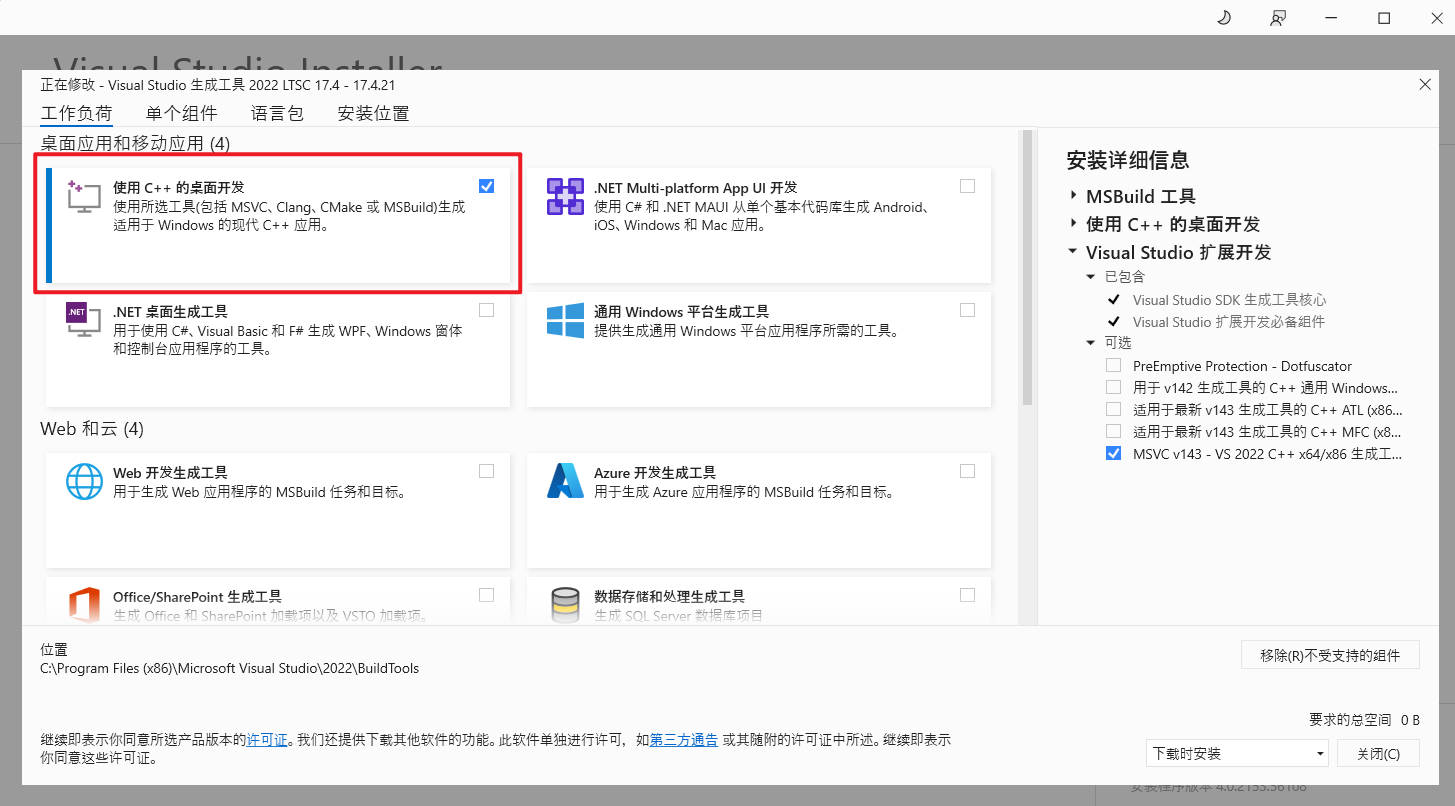The image size is (1455, 806).
Task: Click 移除(R)不受支持的组件 button
Action: pos(1330,655)
